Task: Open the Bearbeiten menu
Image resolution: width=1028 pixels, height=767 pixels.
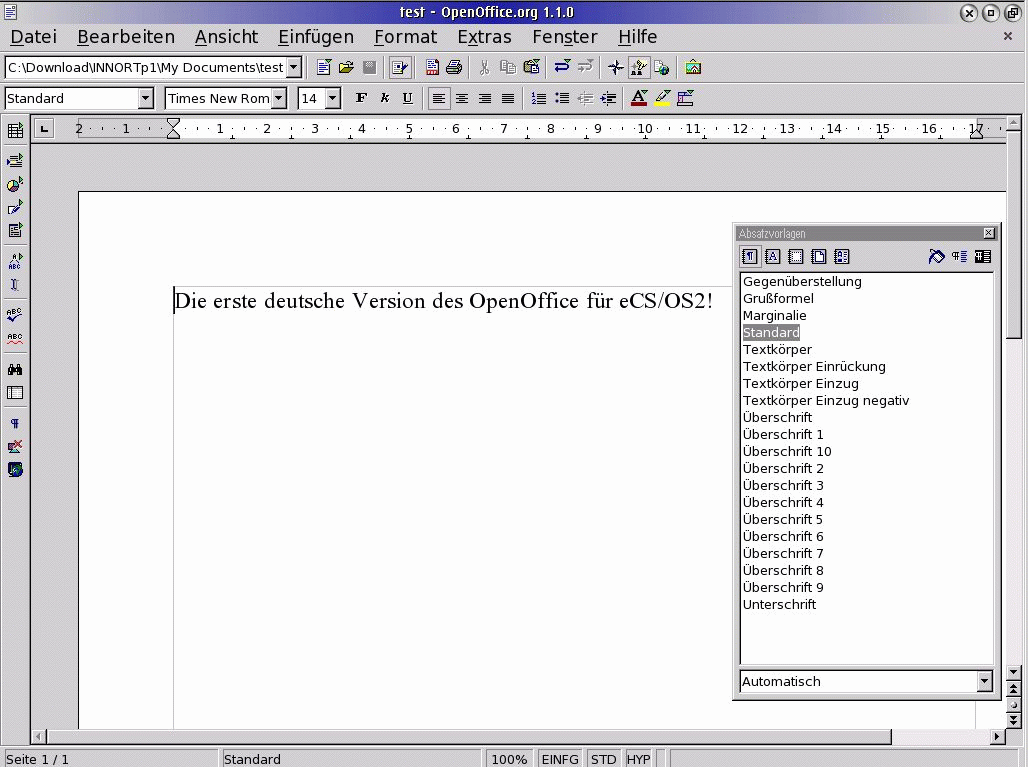Action: [126, 37]
